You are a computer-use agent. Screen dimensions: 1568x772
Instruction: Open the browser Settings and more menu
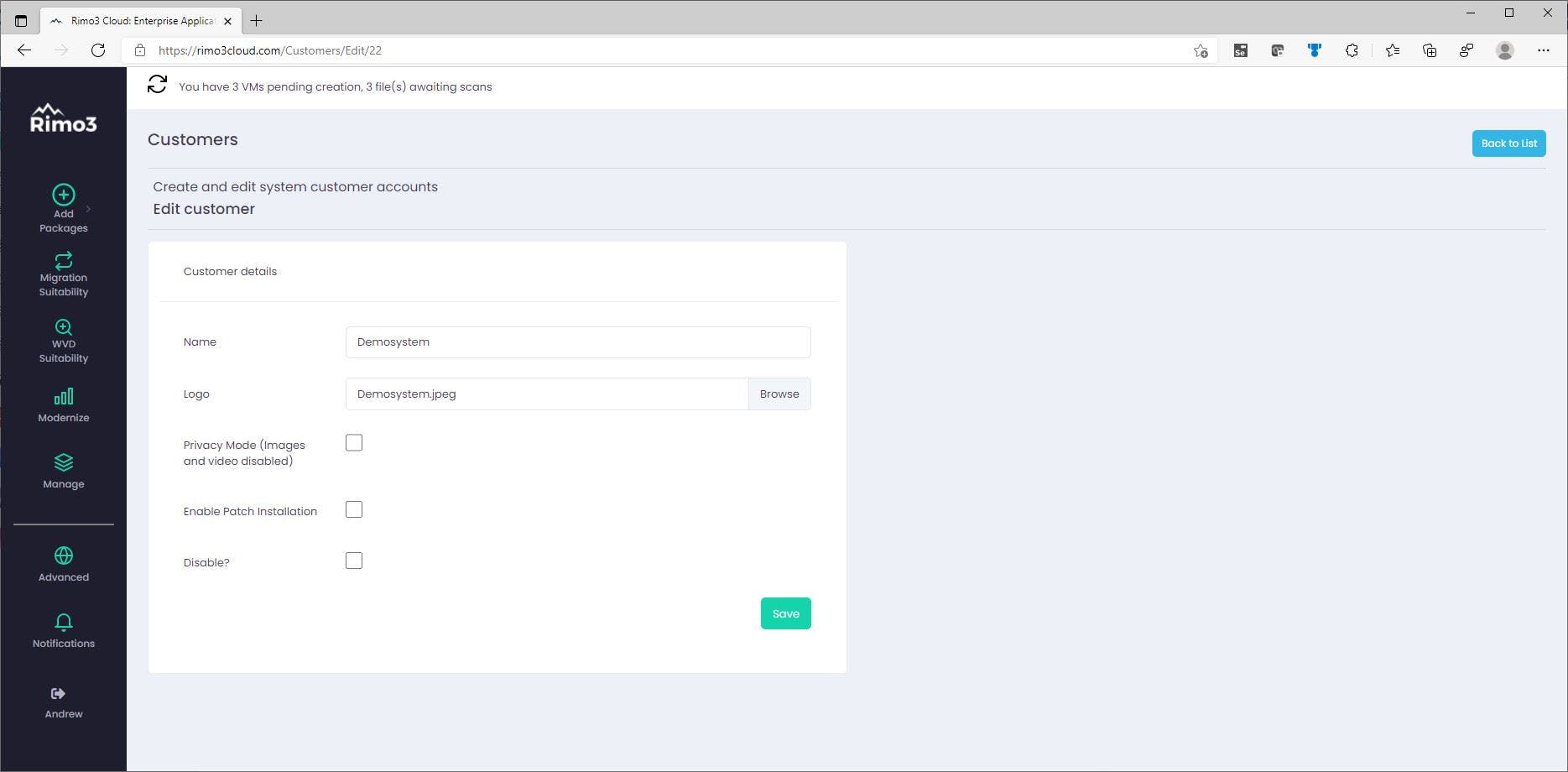tap(1543, 50)
